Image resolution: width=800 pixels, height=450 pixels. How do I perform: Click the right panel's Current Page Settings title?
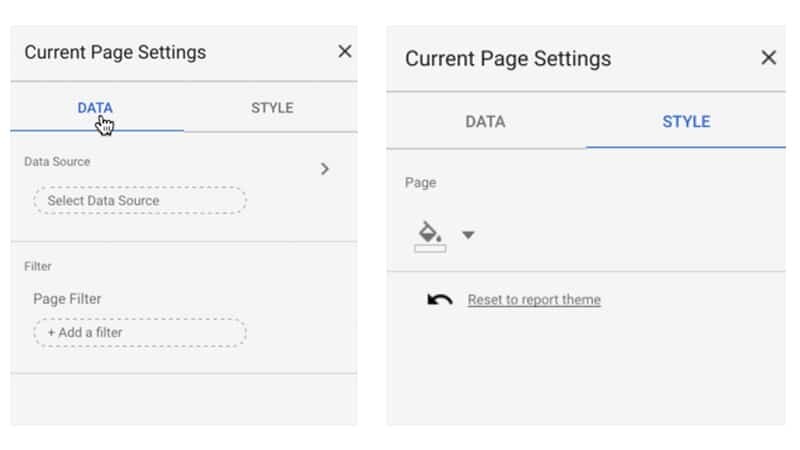coord(507,58)
